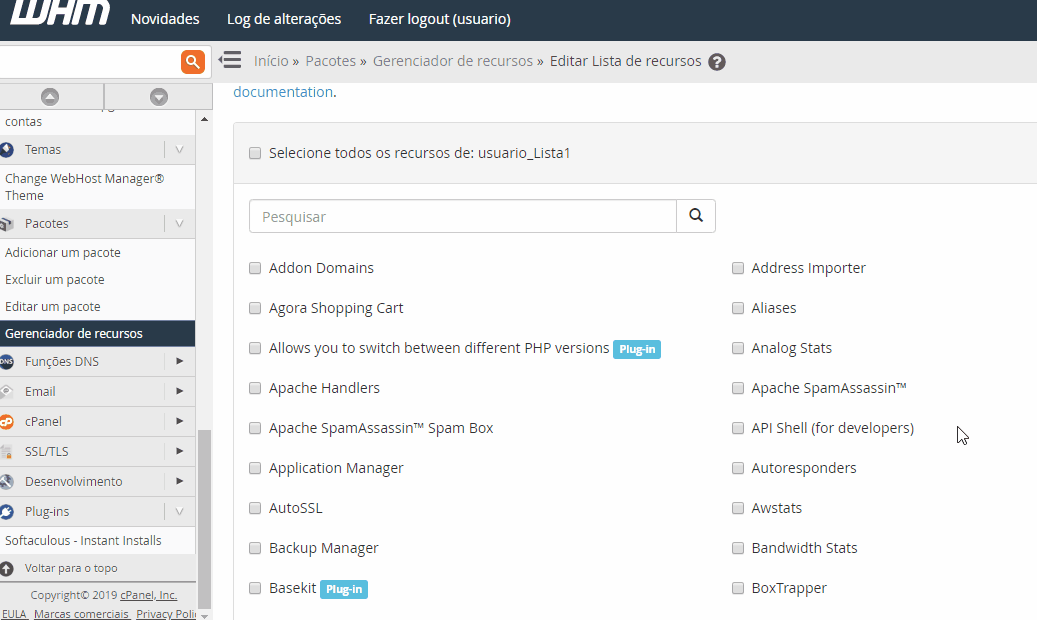The width and height of the screenshot is (1037, 620).
Task: Click the orange sidebar search button
Action: click(x=192, y=62)
